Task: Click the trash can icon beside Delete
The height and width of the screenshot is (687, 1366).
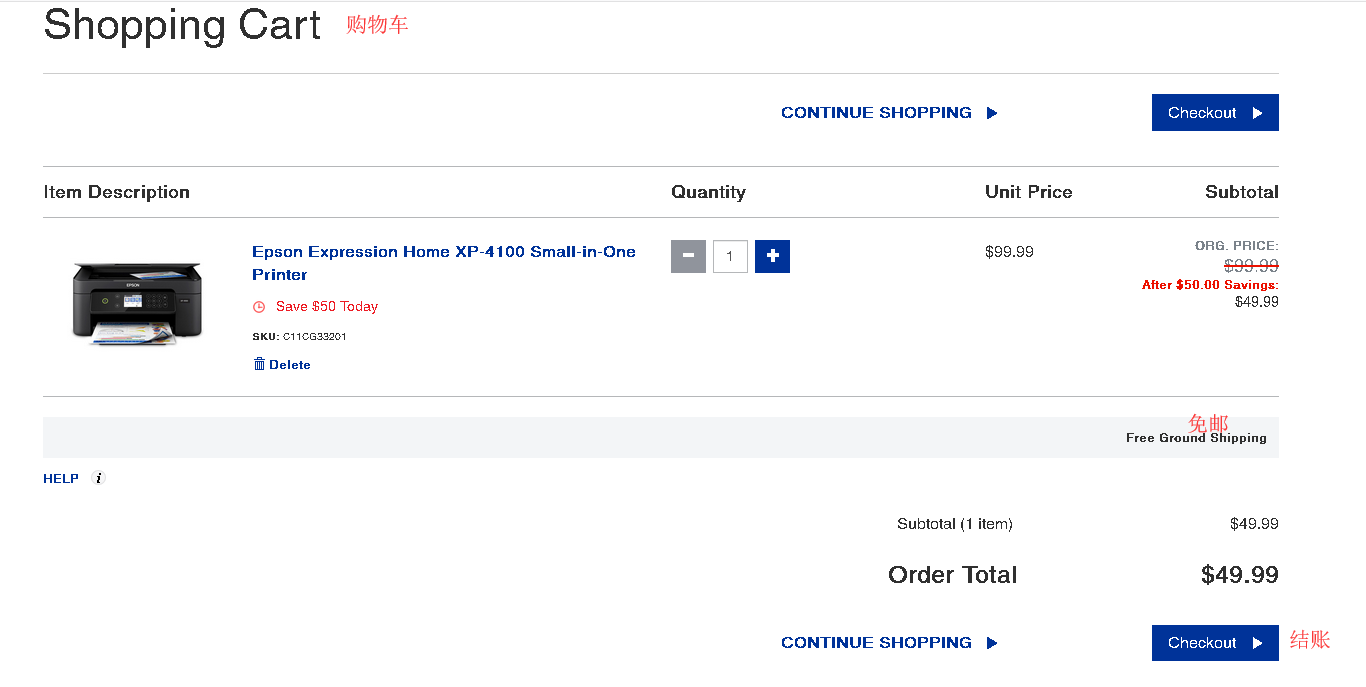Action: tap(259, 364)
